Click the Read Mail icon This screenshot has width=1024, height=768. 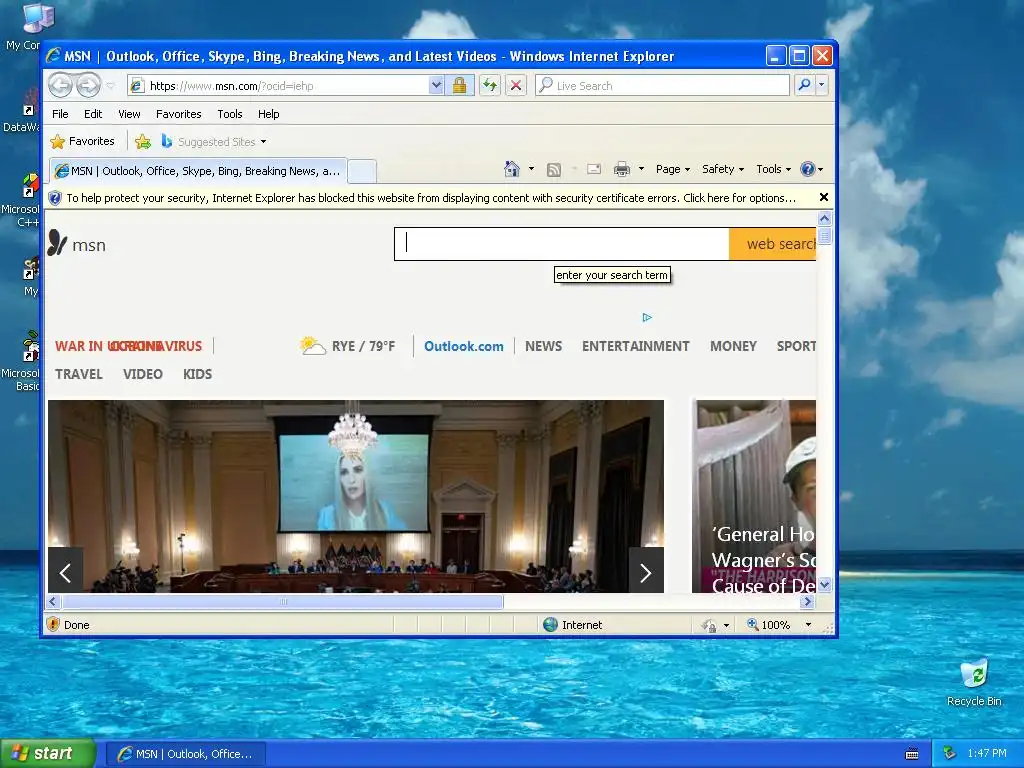594,169
